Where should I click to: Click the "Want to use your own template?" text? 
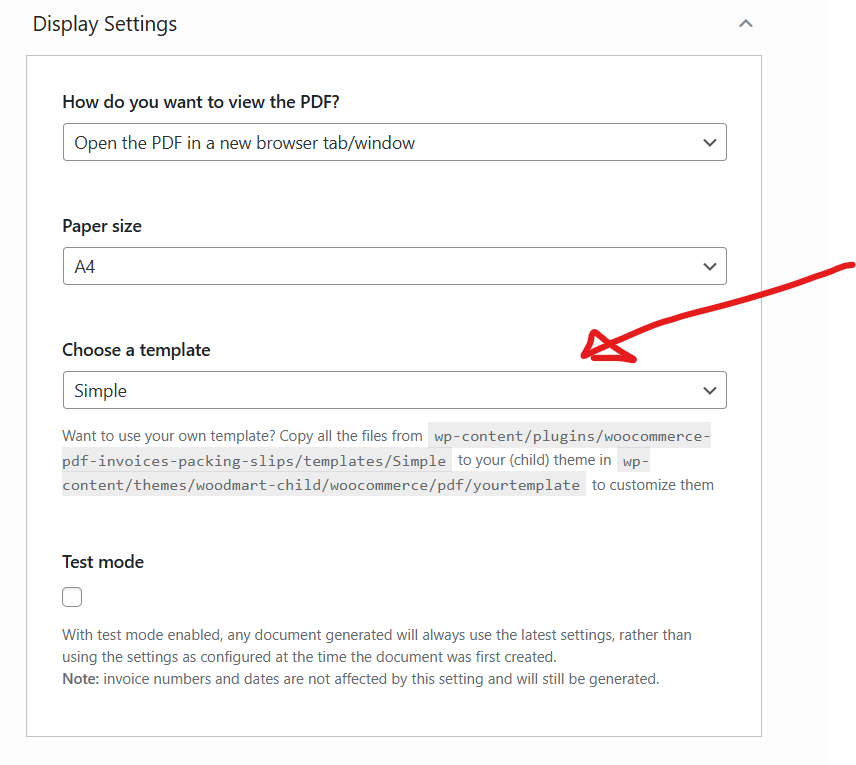coord(169,436)
